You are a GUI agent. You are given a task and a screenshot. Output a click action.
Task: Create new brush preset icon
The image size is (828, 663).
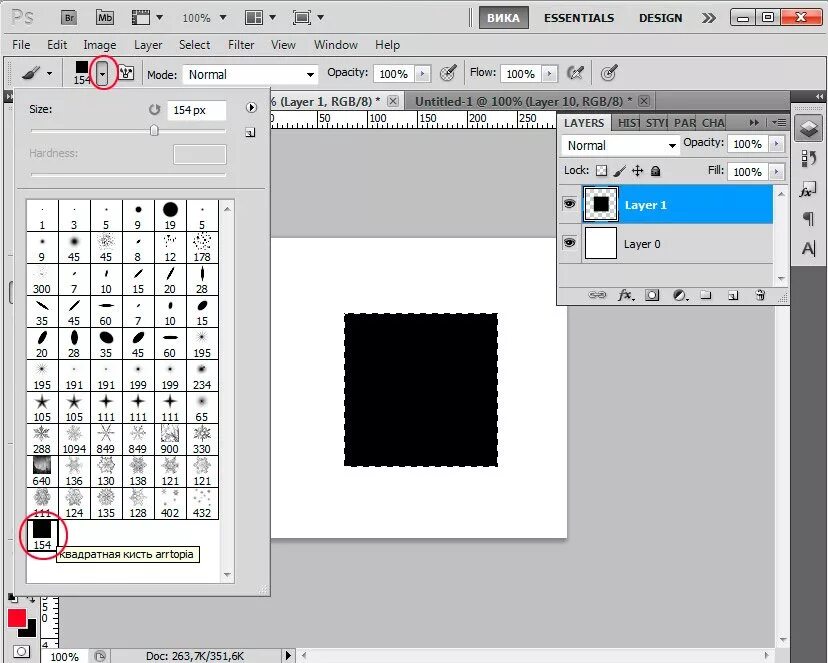[250, 132]
